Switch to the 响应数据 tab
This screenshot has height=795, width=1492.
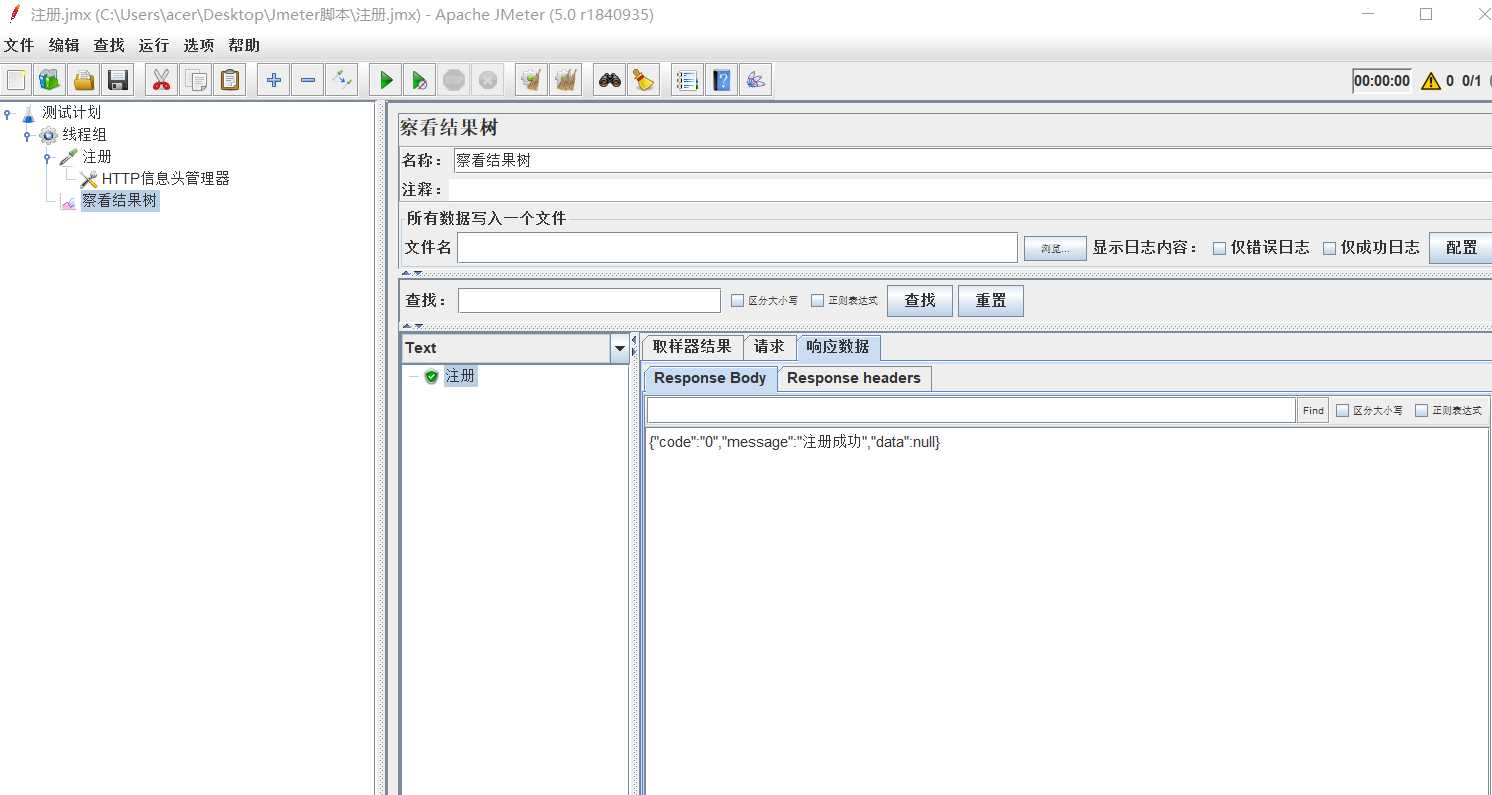[x=838, y=347]
